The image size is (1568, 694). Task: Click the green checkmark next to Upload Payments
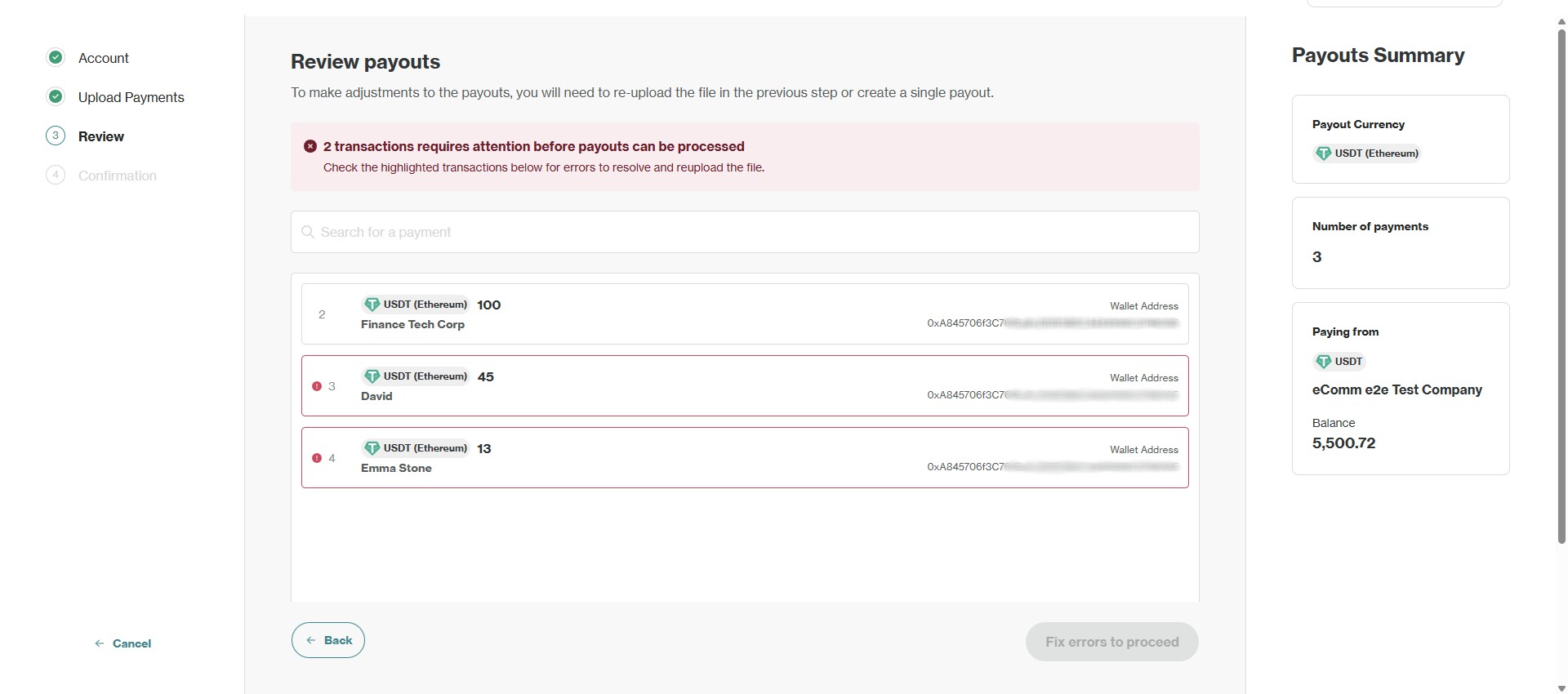click(56, 97)
